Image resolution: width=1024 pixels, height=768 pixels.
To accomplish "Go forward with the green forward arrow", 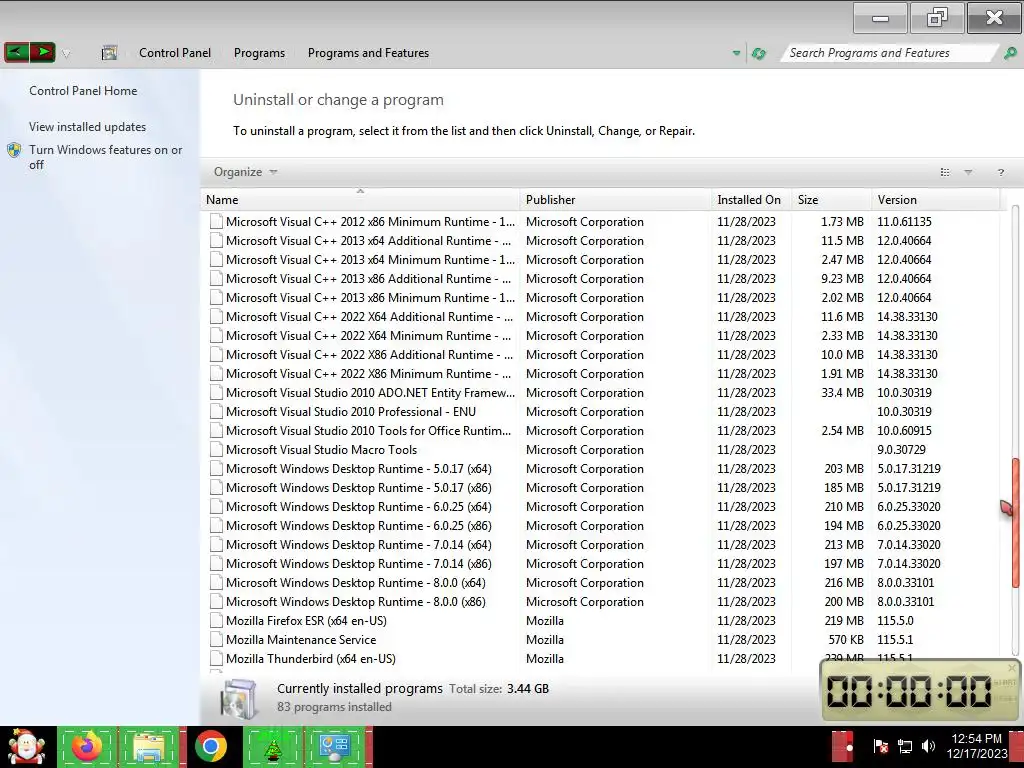I will (42, 52).
